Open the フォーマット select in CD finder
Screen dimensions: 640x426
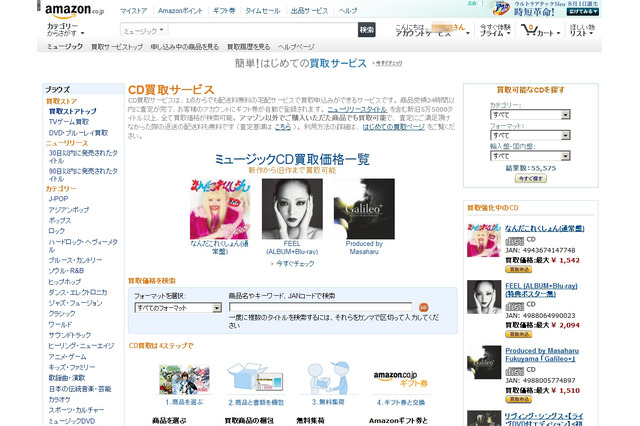[530, 135]
